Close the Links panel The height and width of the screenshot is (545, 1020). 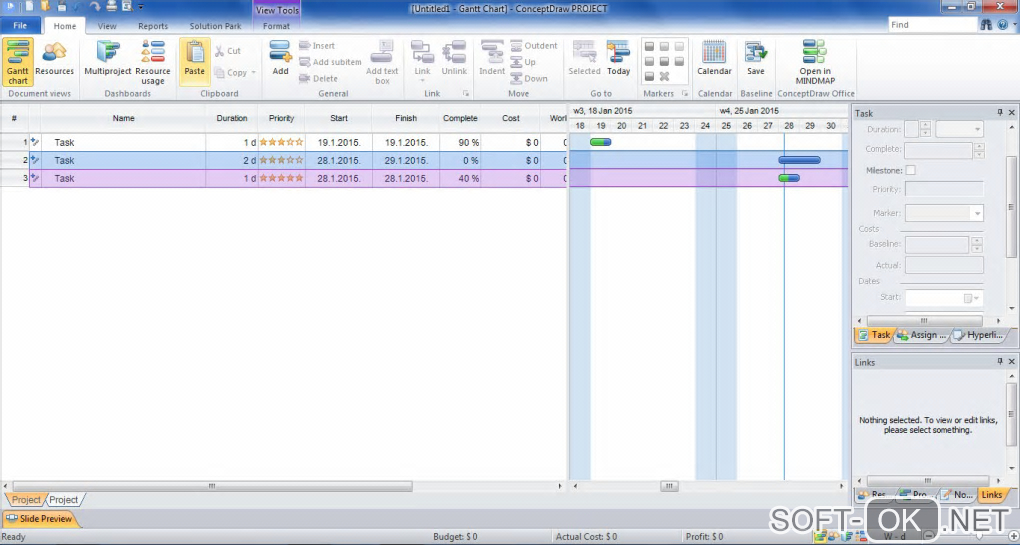(1012, 362)
